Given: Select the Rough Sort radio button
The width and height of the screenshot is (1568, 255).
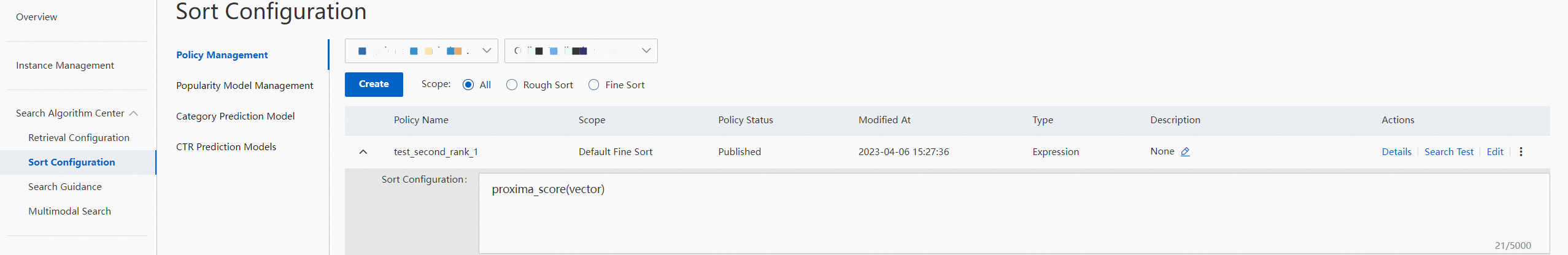Looking at the screenshot, I should (512, 85).
